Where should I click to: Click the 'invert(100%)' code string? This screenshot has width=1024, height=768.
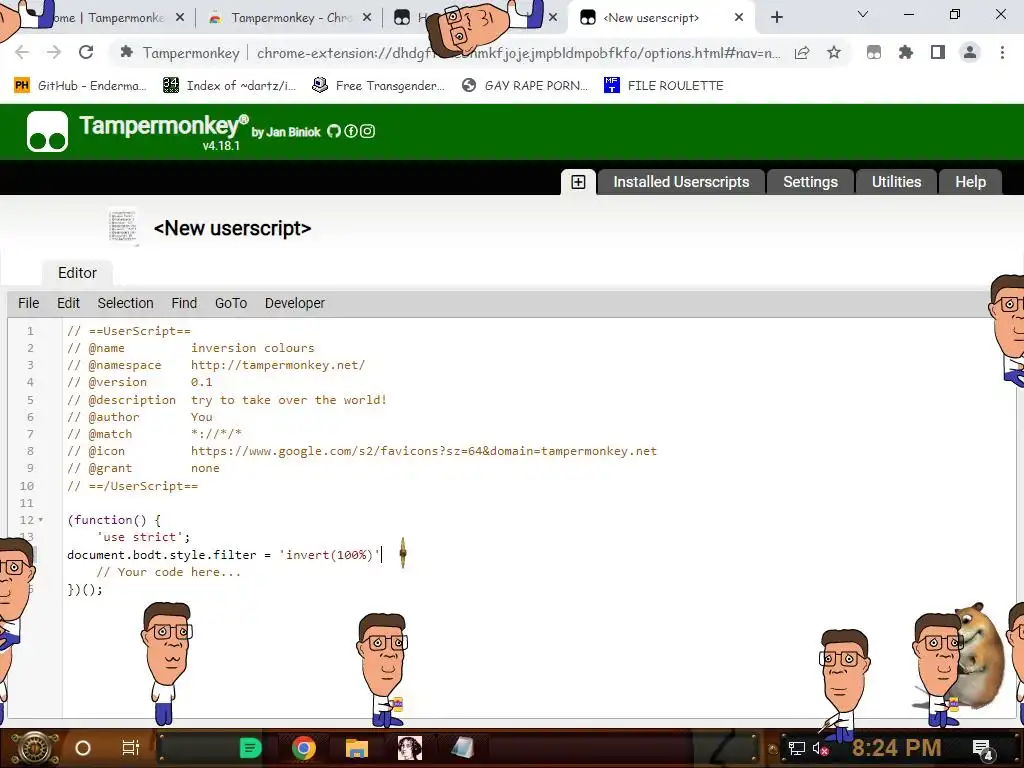pyautogui.click(x=329, y=555)
